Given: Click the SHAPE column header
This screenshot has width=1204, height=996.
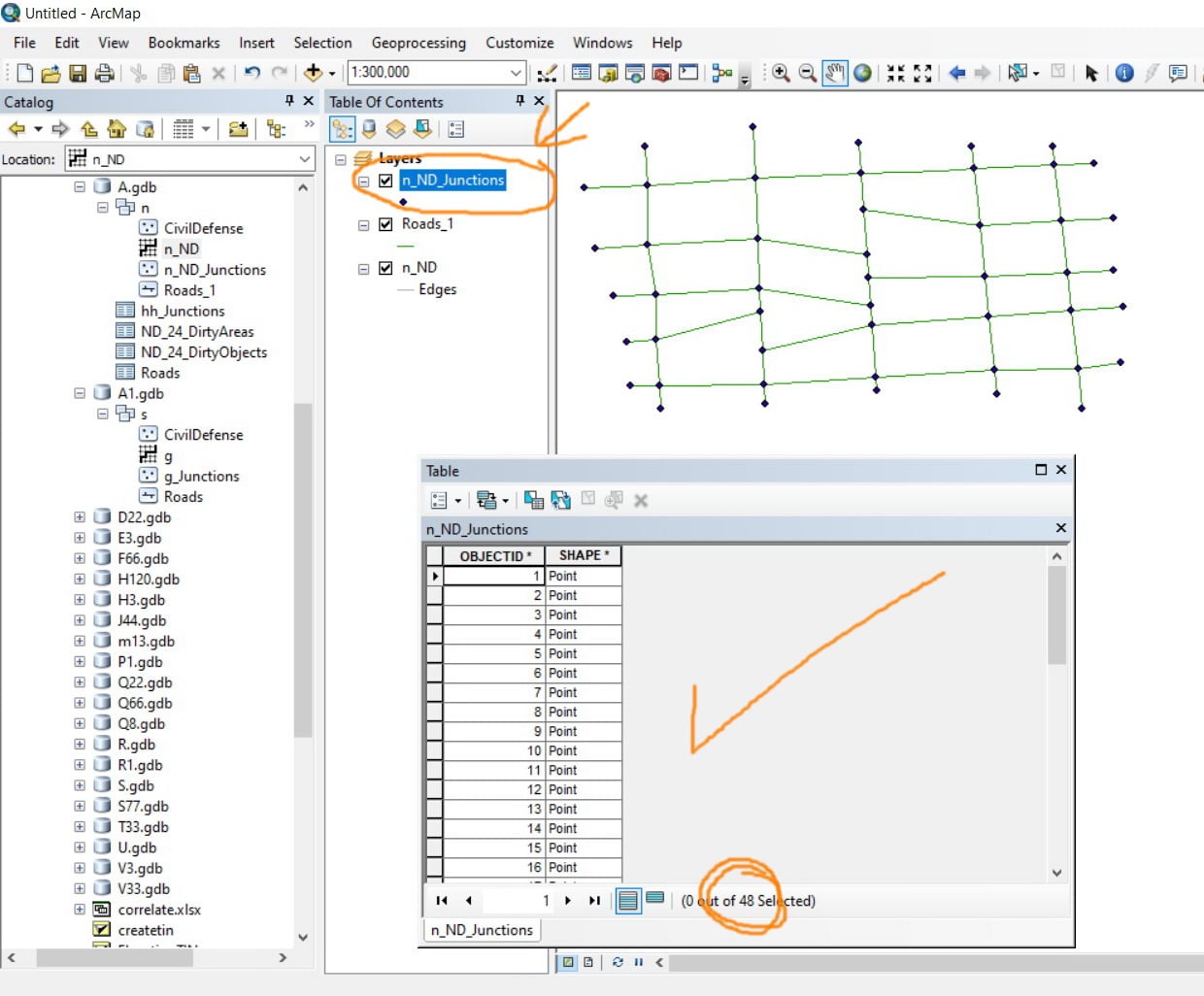Looking at the screenshot, I should coord(584,556).
